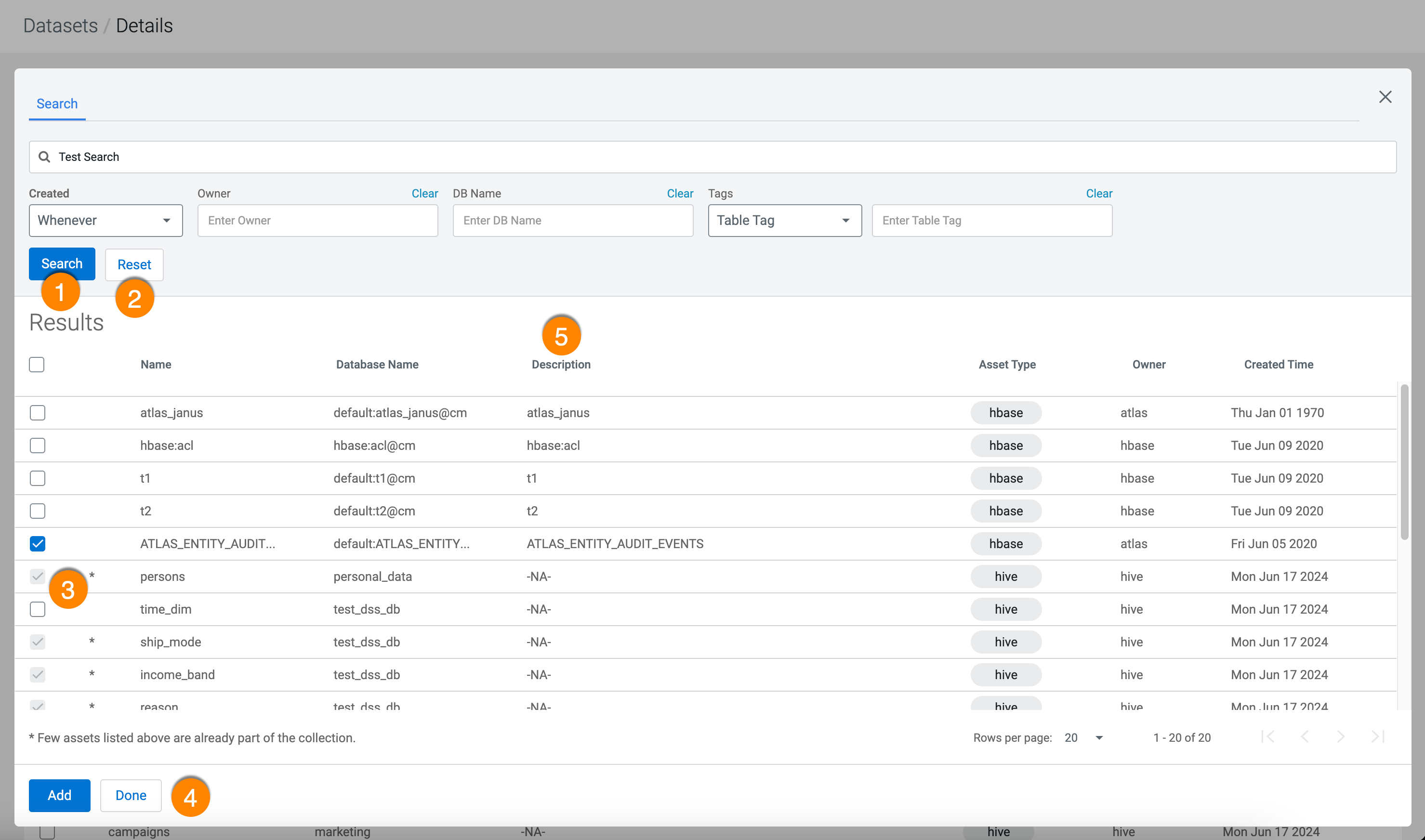Viewport: 1425px width, 840px height.
Task: Click hbase asset type badge for atlas_janus
Action: [1005, 413]
